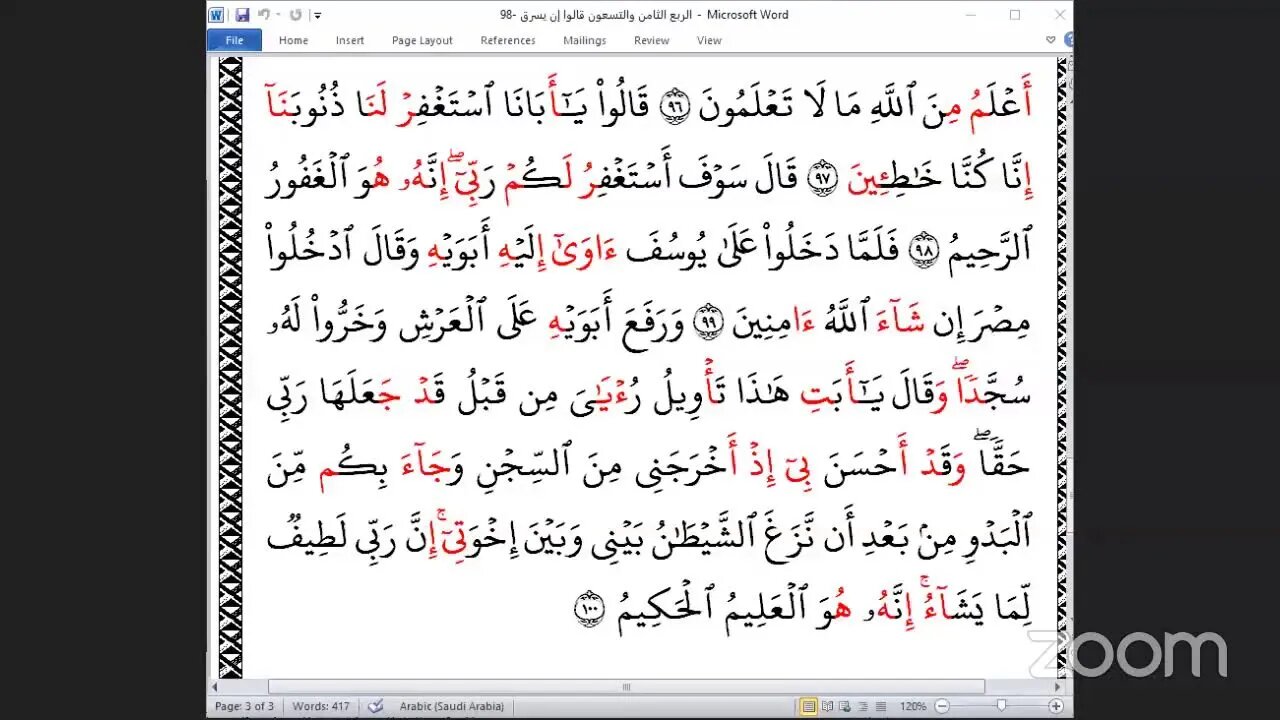Expand the ribbon using the chevron
The image size is (1280, 720).
[x=1050, y=40]
